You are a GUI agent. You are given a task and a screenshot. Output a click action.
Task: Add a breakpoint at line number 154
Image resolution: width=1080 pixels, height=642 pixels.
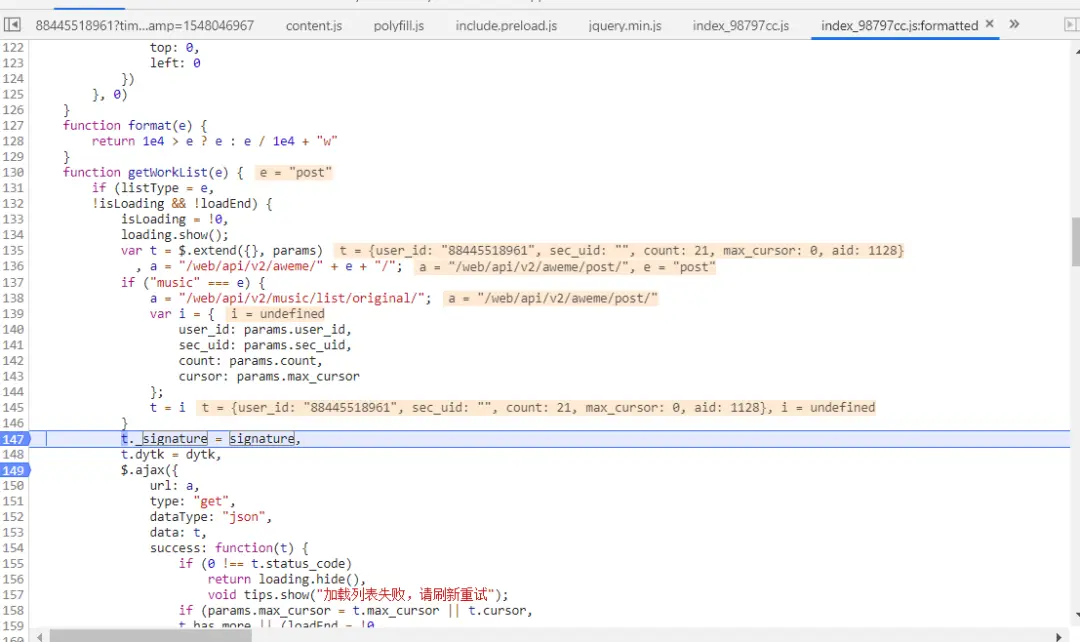click(x=14, y=548)
